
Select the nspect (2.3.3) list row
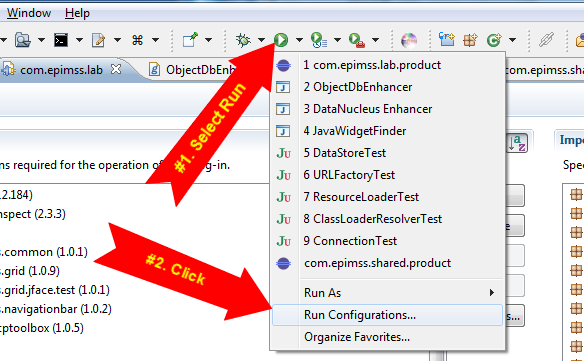tap(33, 214)
